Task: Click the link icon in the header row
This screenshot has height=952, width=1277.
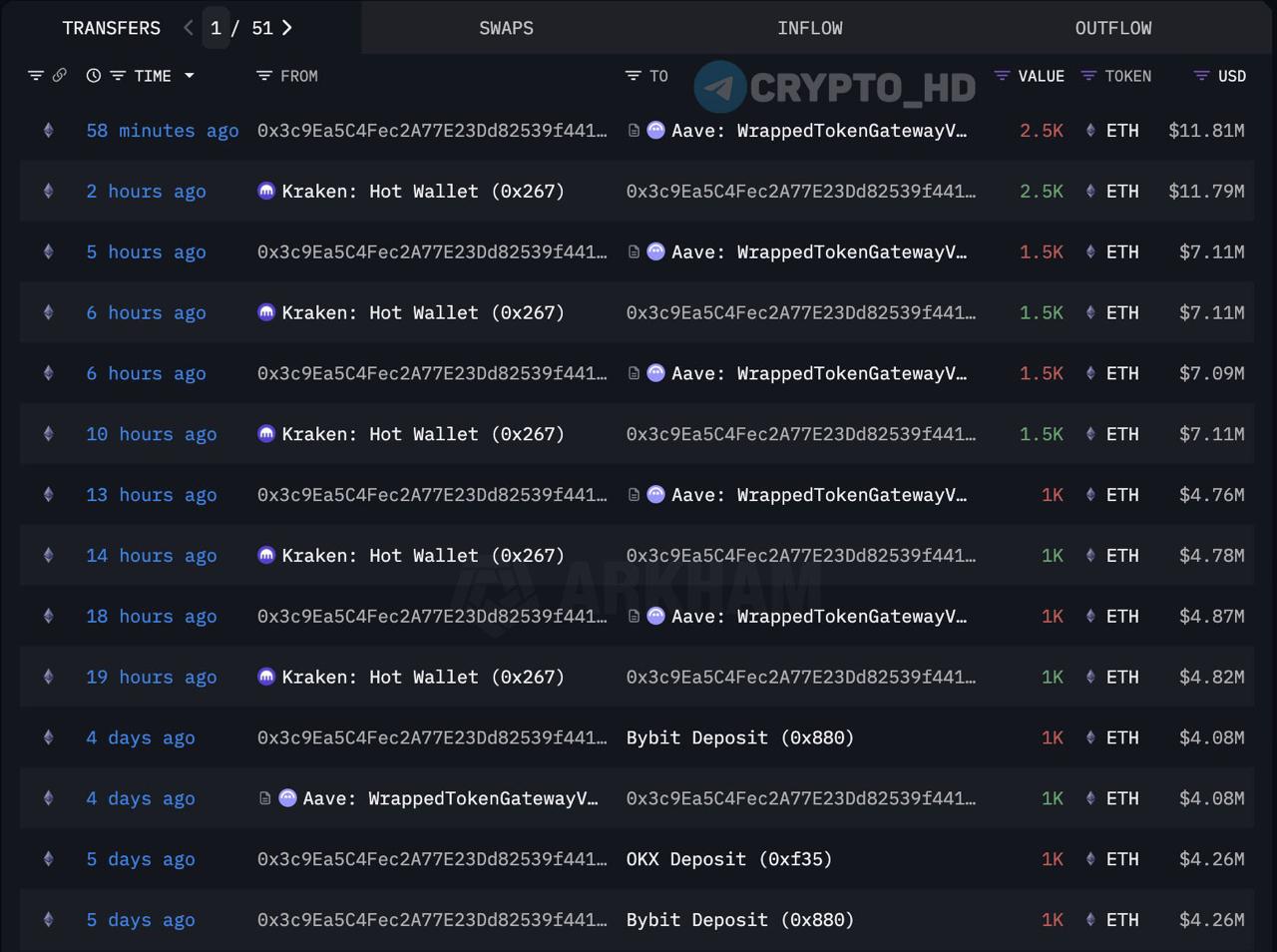Action: pos(60,76)
